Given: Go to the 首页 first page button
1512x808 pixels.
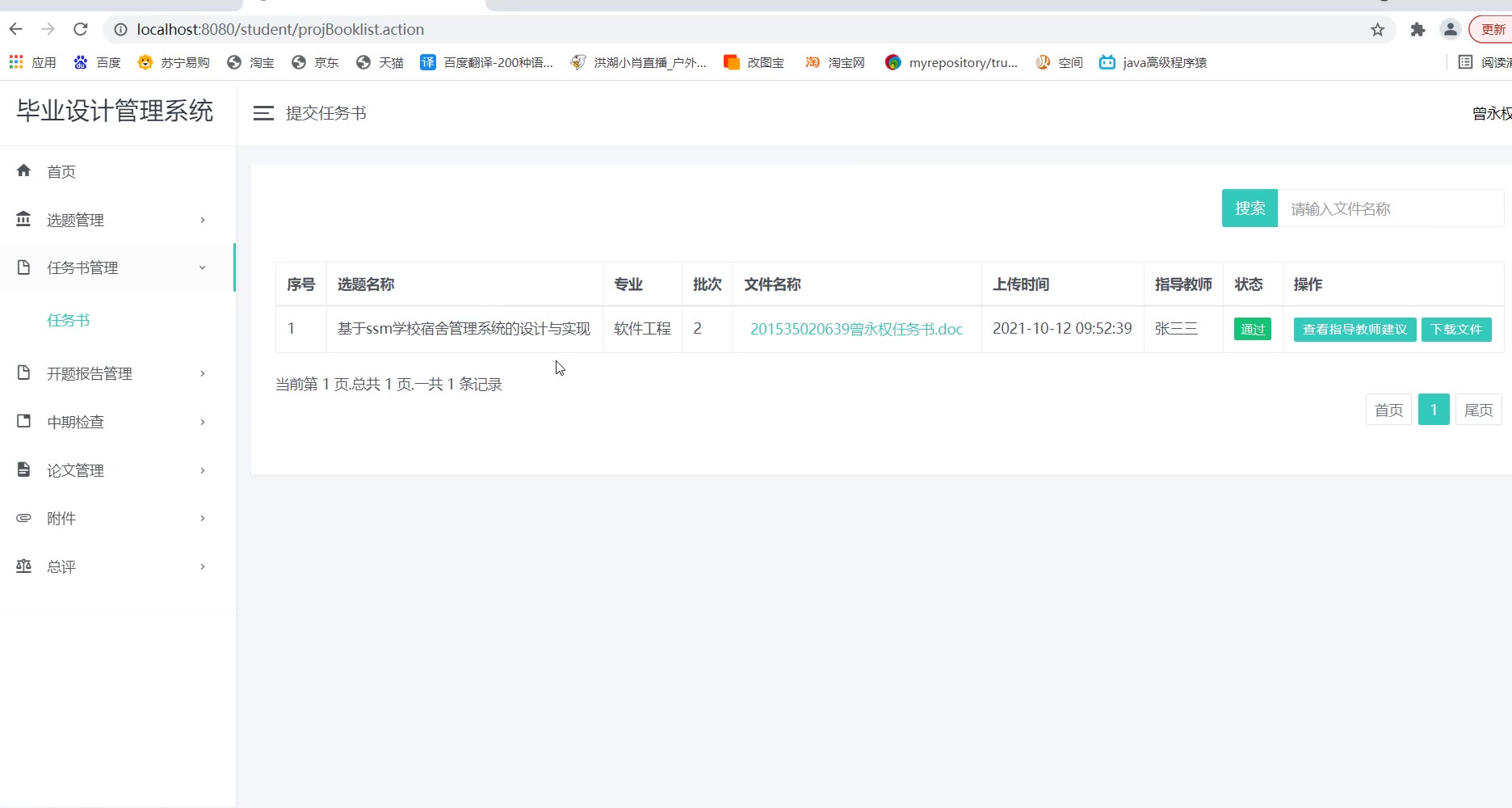Looking at the screenshot, I should point(1388,410).
